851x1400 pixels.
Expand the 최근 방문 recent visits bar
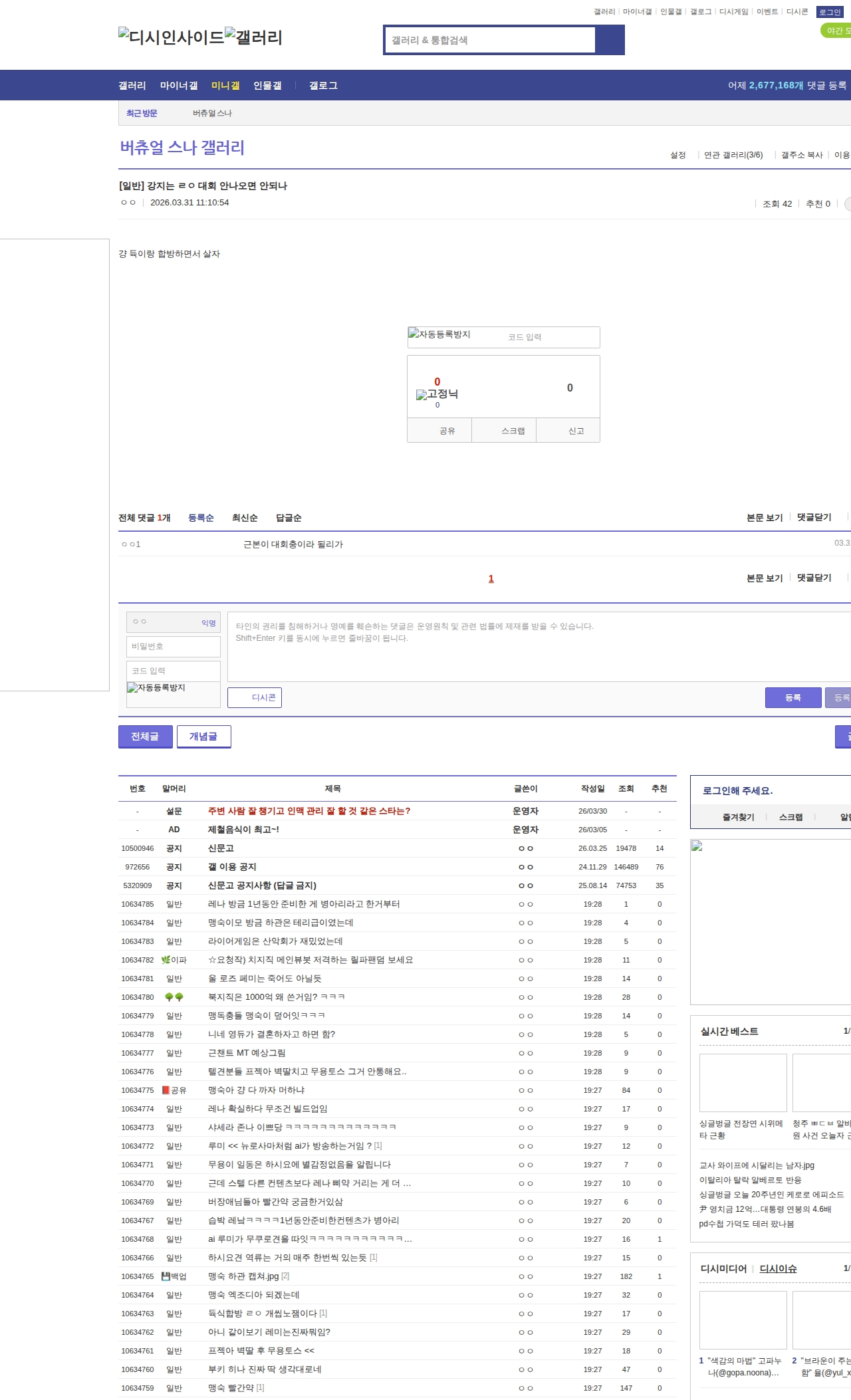click(x=142, y=113)
